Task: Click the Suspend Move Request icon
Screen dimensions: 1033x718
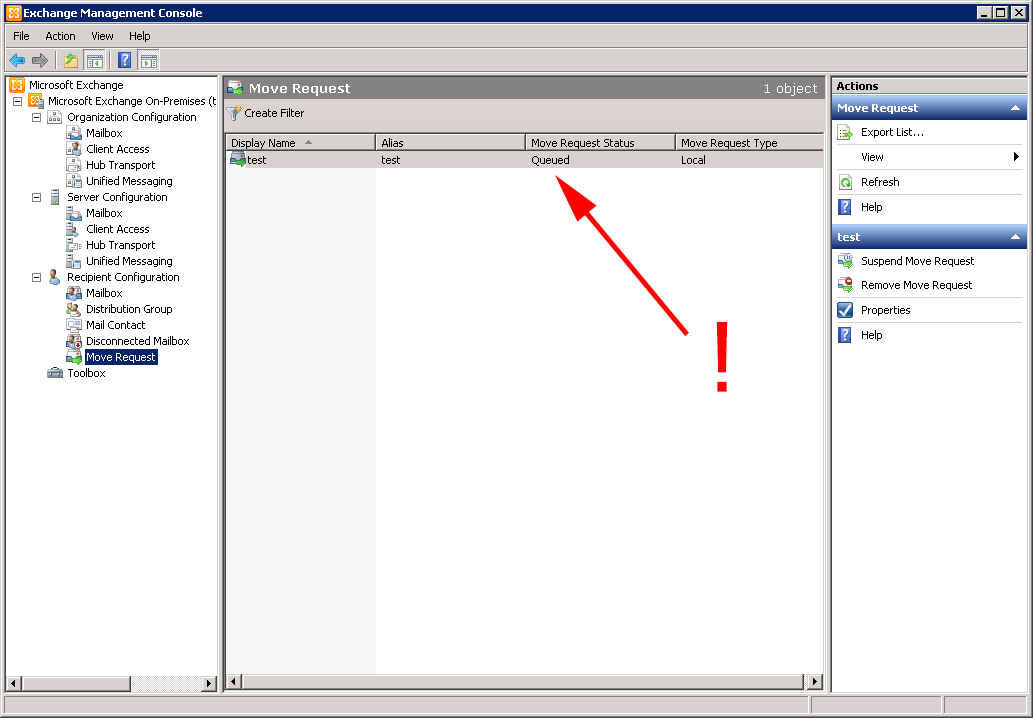Action: (845, 262)
